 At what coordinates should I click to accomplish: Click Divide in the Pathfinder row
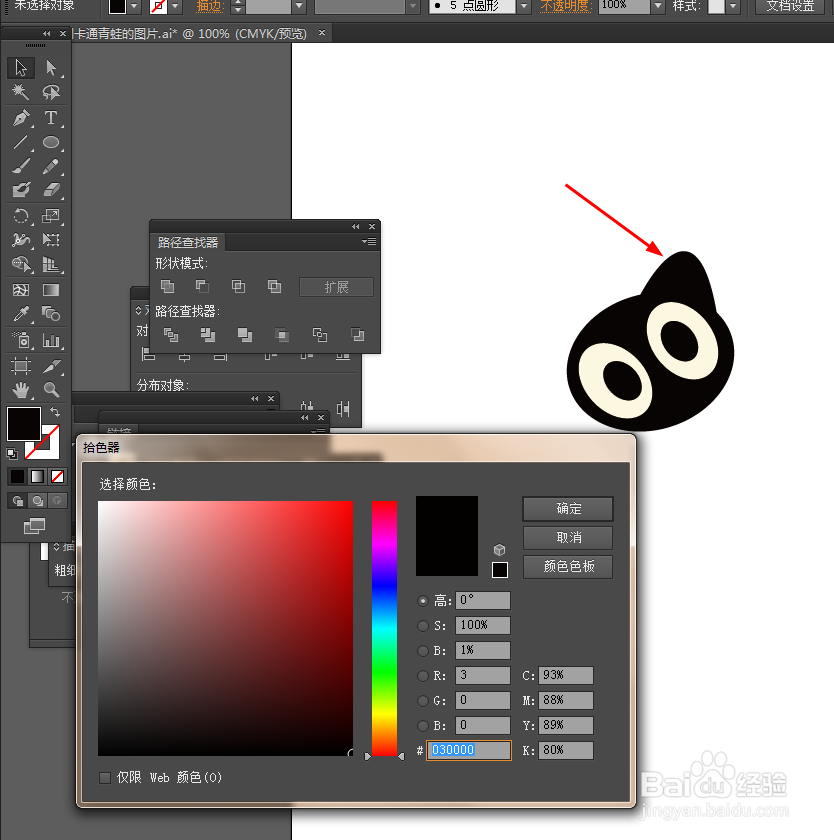click(x=171, y=335)
